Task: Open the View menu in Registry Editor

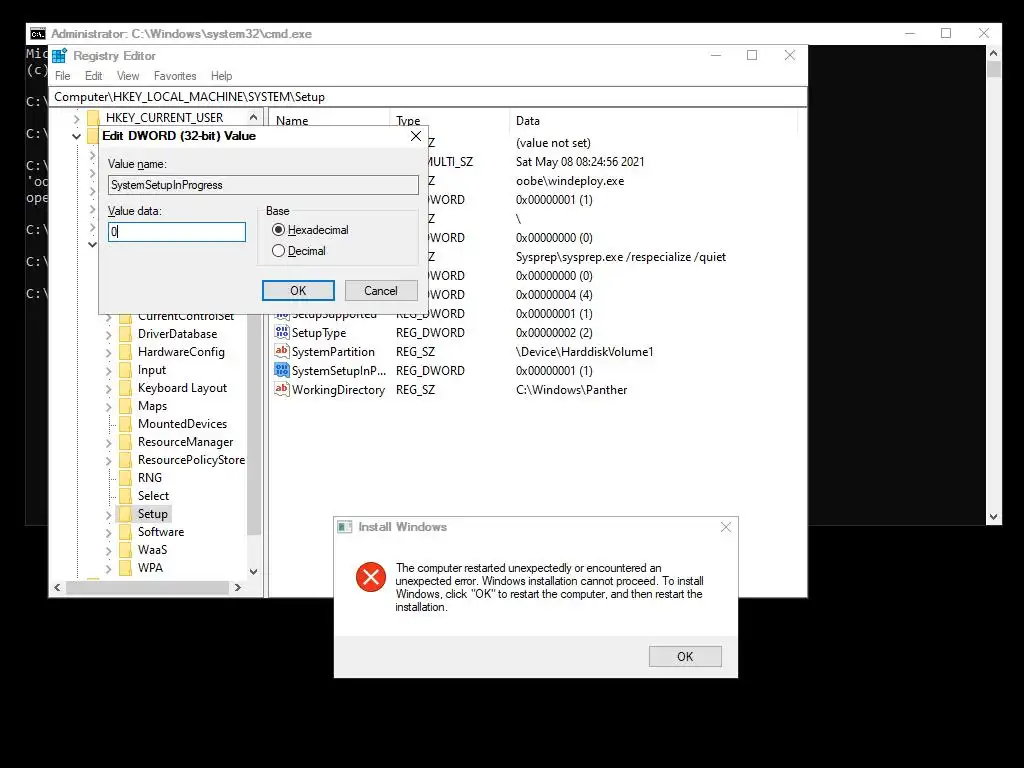Action: coord(128,76)
